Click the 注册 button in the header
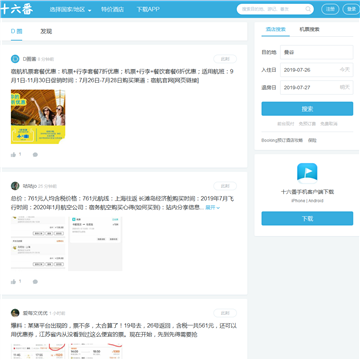 [330, 9]
